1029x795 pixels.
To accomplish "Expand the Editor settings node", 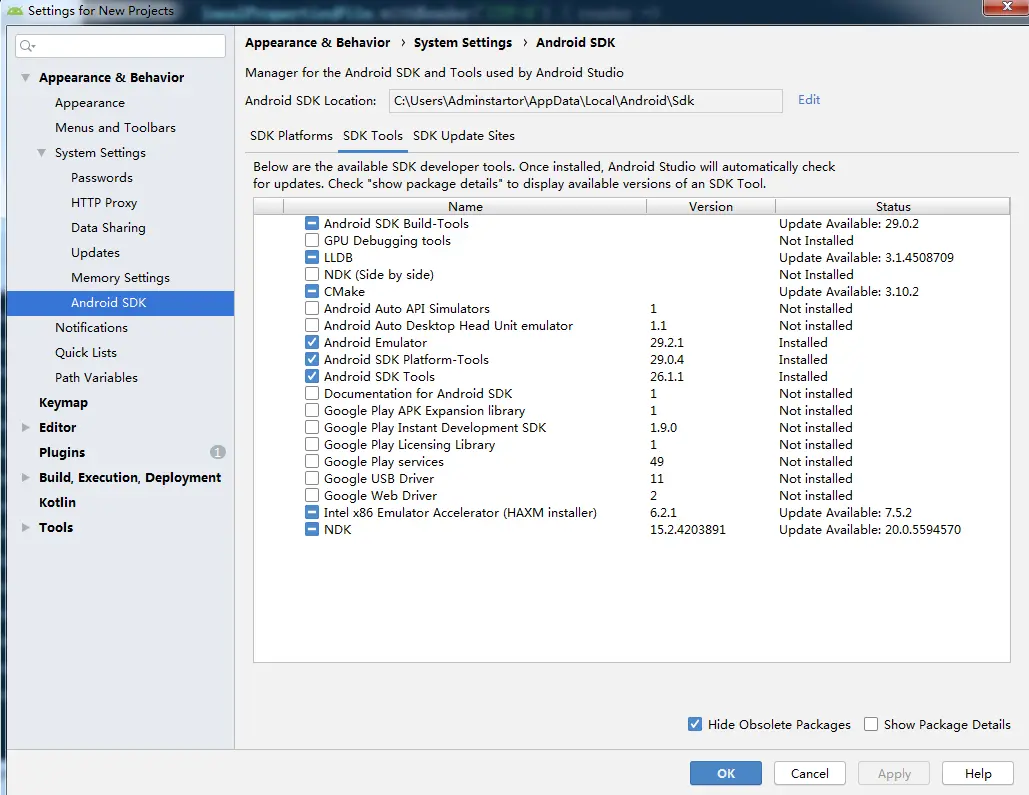I will (x=26, y=427).
